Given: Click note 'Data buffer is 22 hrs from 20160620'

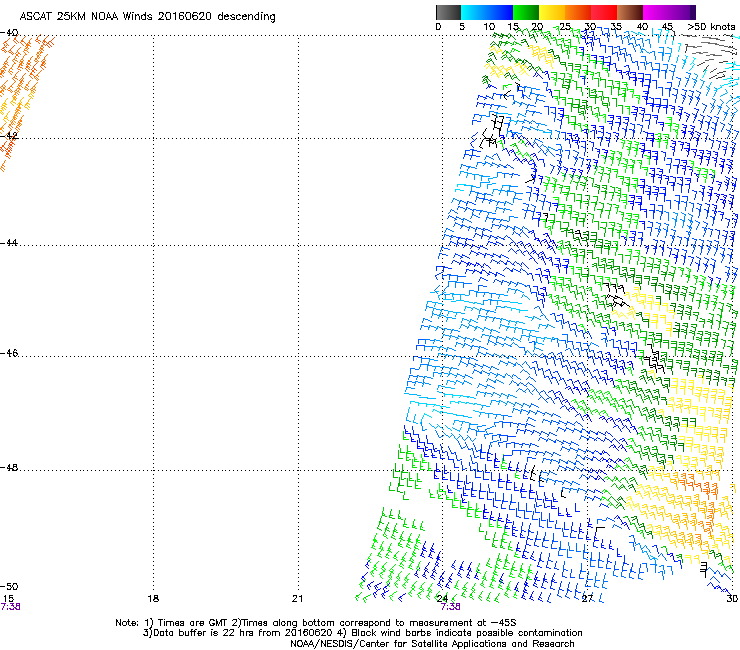Looking at the screenshot, I should [x=243, y=633].
